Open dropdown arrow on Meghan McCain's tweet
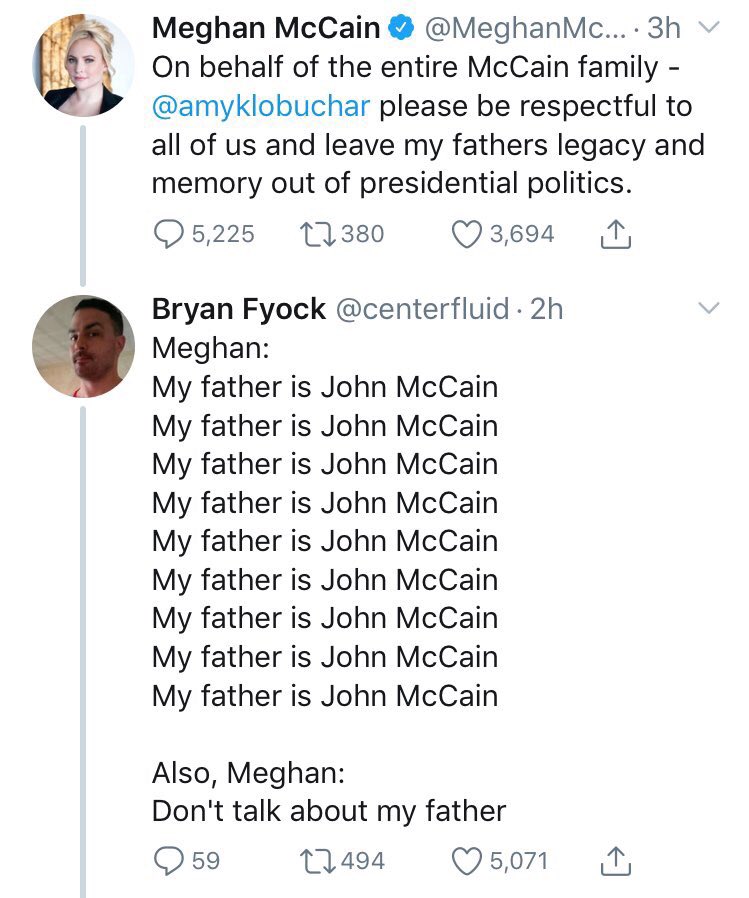749x898 pixels. point(709,29)
